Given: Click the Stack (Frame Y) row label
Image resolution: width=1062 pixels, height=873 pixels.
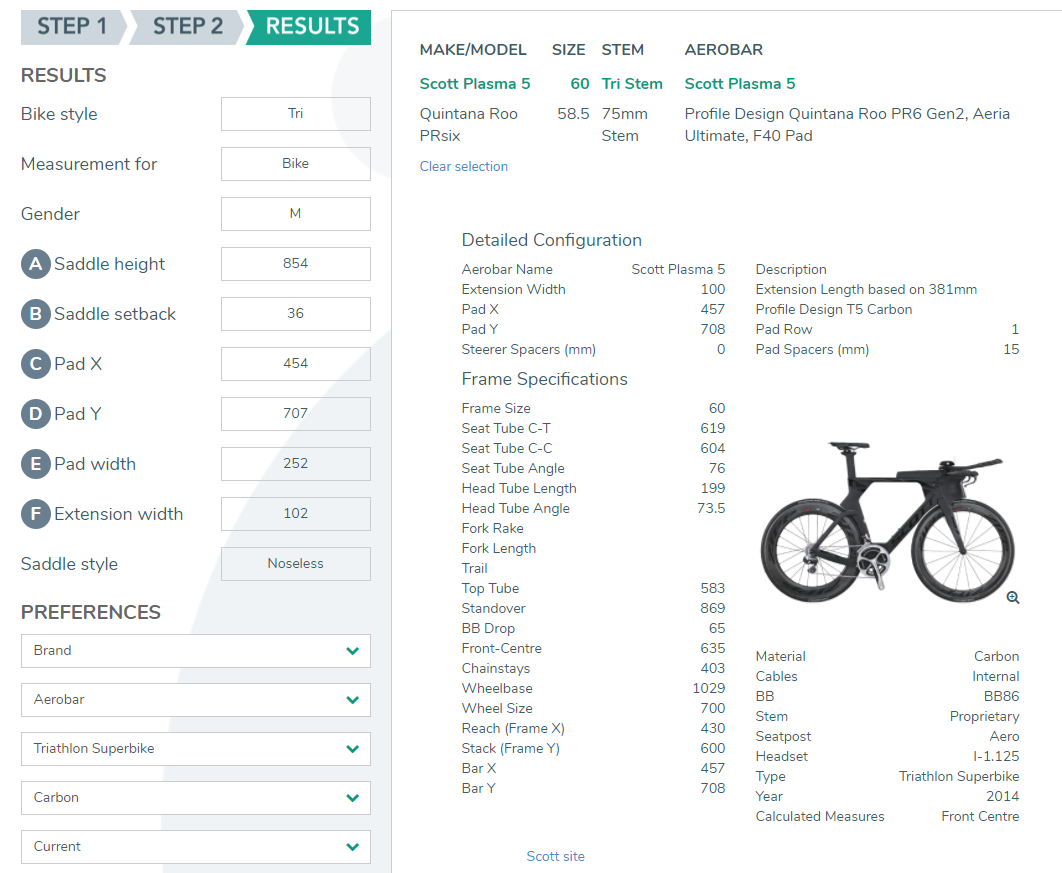Looking at the screenshot, I should coord(511,748).
